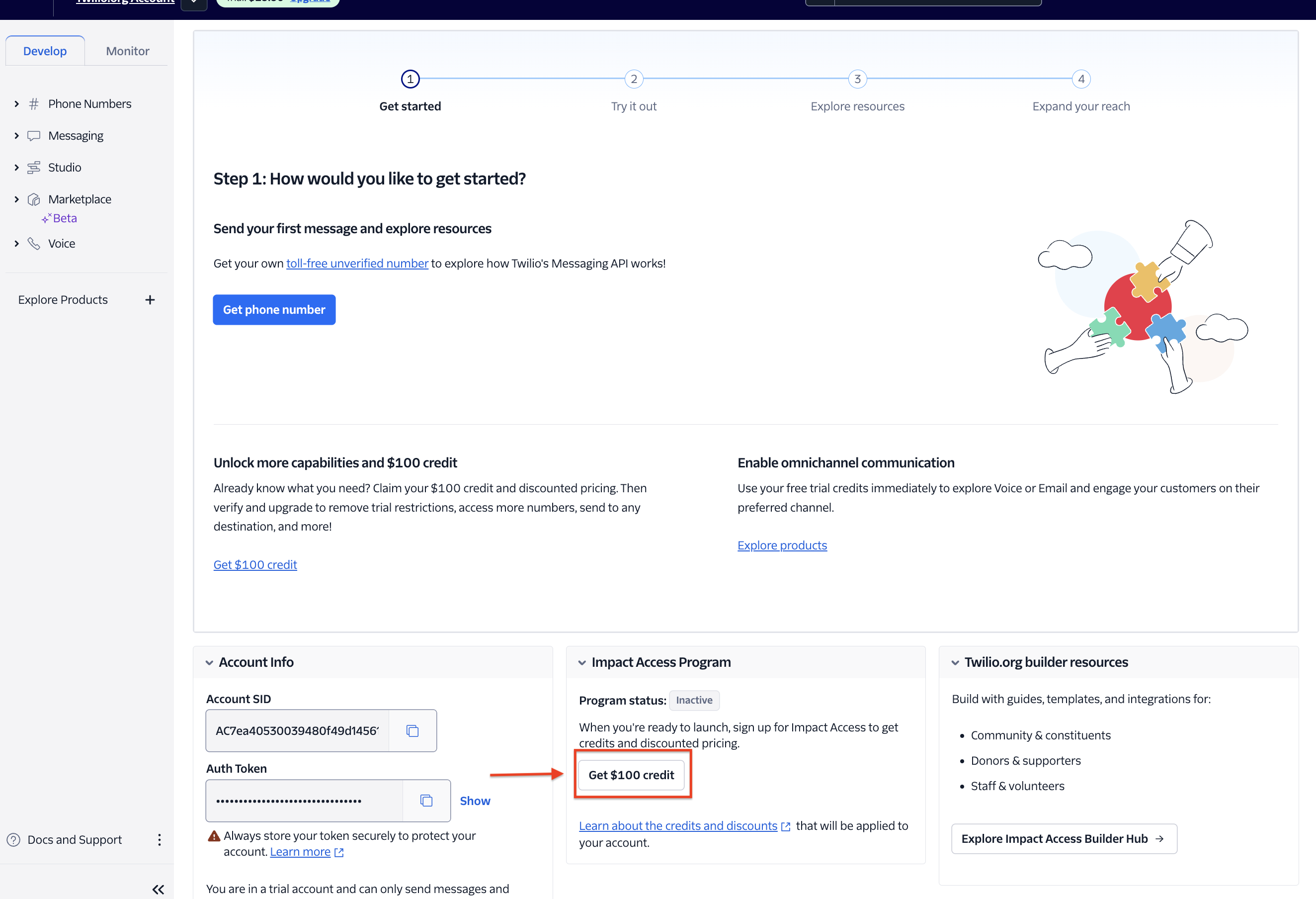This screenshot has width=1316, height=899.
Task: Select step 4 circle Expand your reach
Action: point(1081,79)
